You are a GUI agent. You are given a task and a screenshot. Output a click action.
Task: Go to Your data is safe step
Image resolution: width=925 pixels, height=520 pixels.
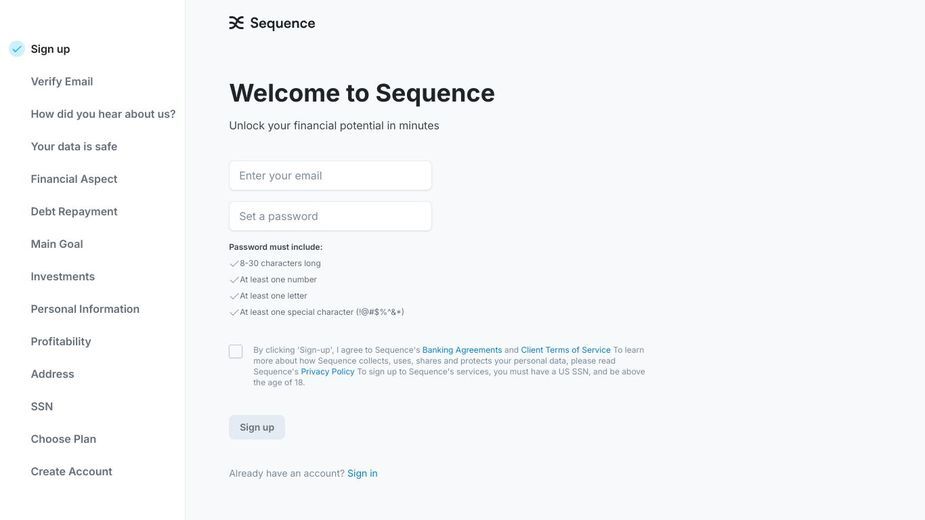74,146
